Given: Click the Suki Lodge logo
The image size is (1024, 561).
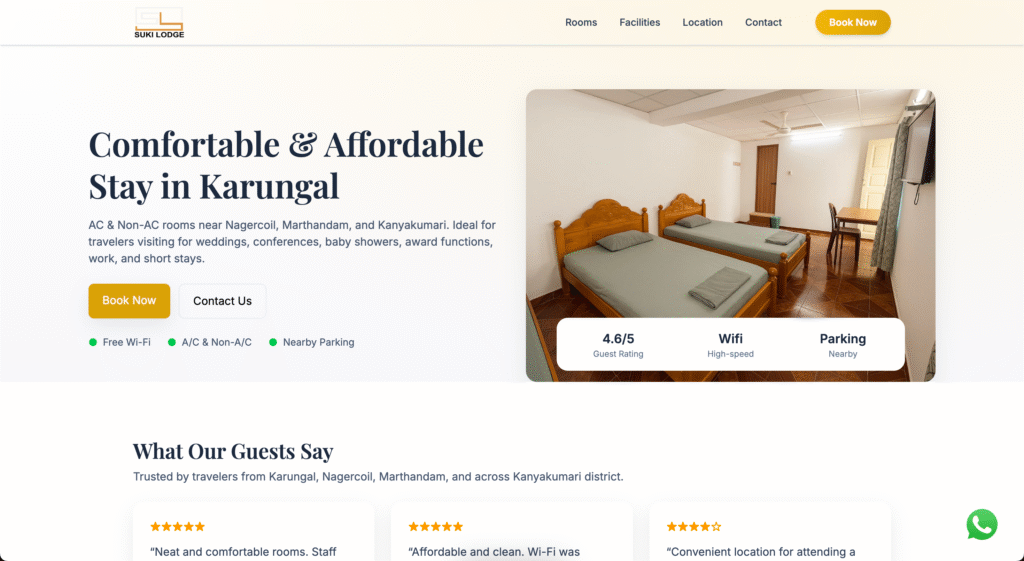Looking at the screenshot, I should coord(159,23).
